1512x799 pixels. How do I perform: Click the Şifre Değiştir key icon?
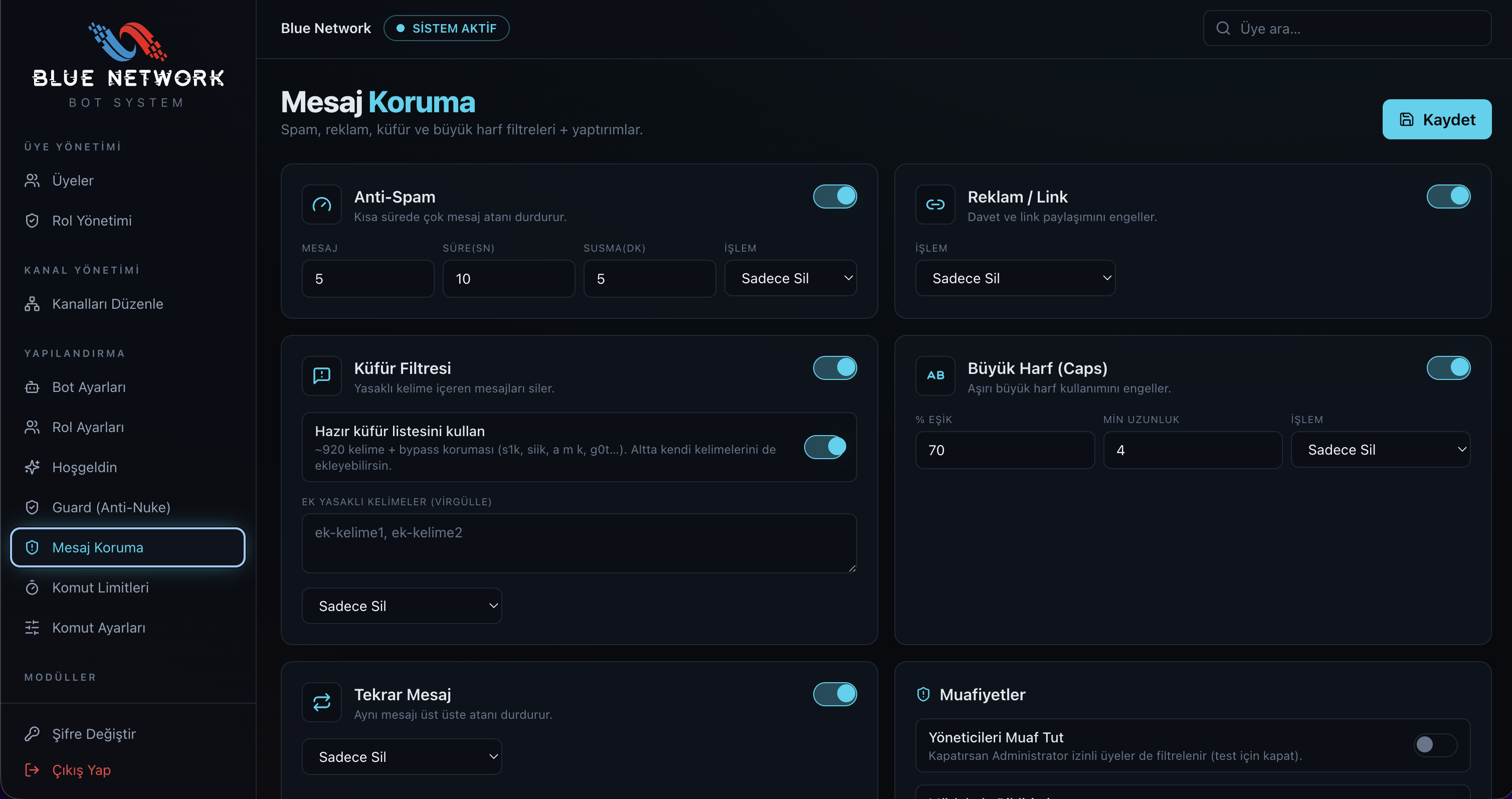[32, 734]
